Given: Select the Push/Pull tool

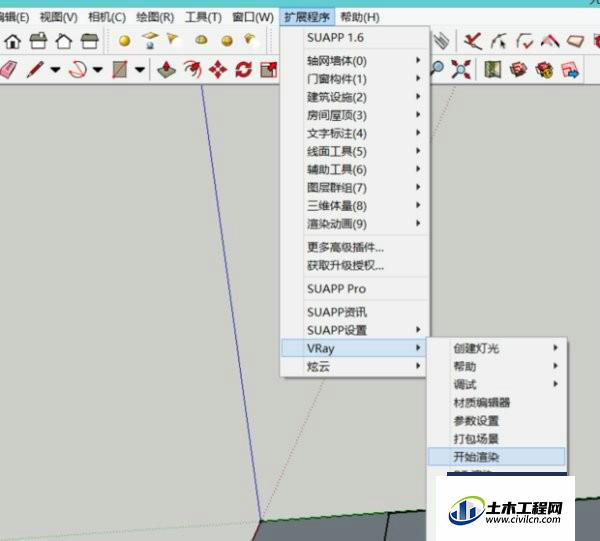Looking at the screenshot, I should pos(166,70).
